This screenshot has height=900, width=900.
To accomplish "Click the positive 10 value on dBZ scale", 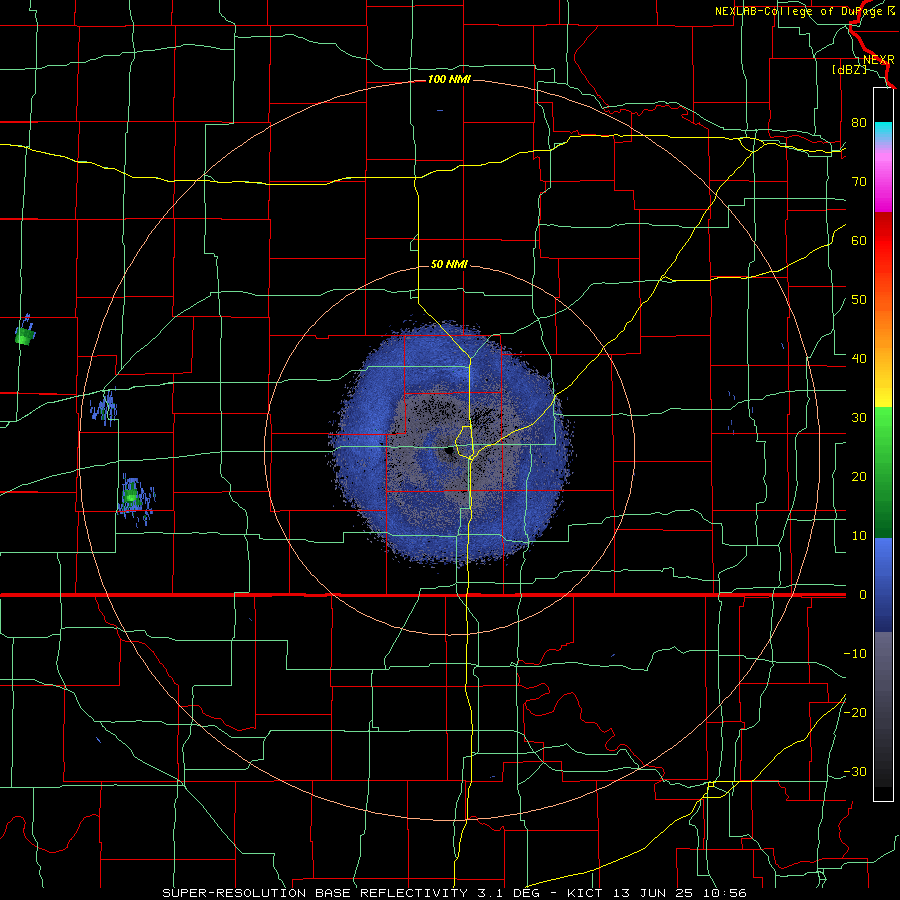I will pyautogui.click(x=859, y=536).
